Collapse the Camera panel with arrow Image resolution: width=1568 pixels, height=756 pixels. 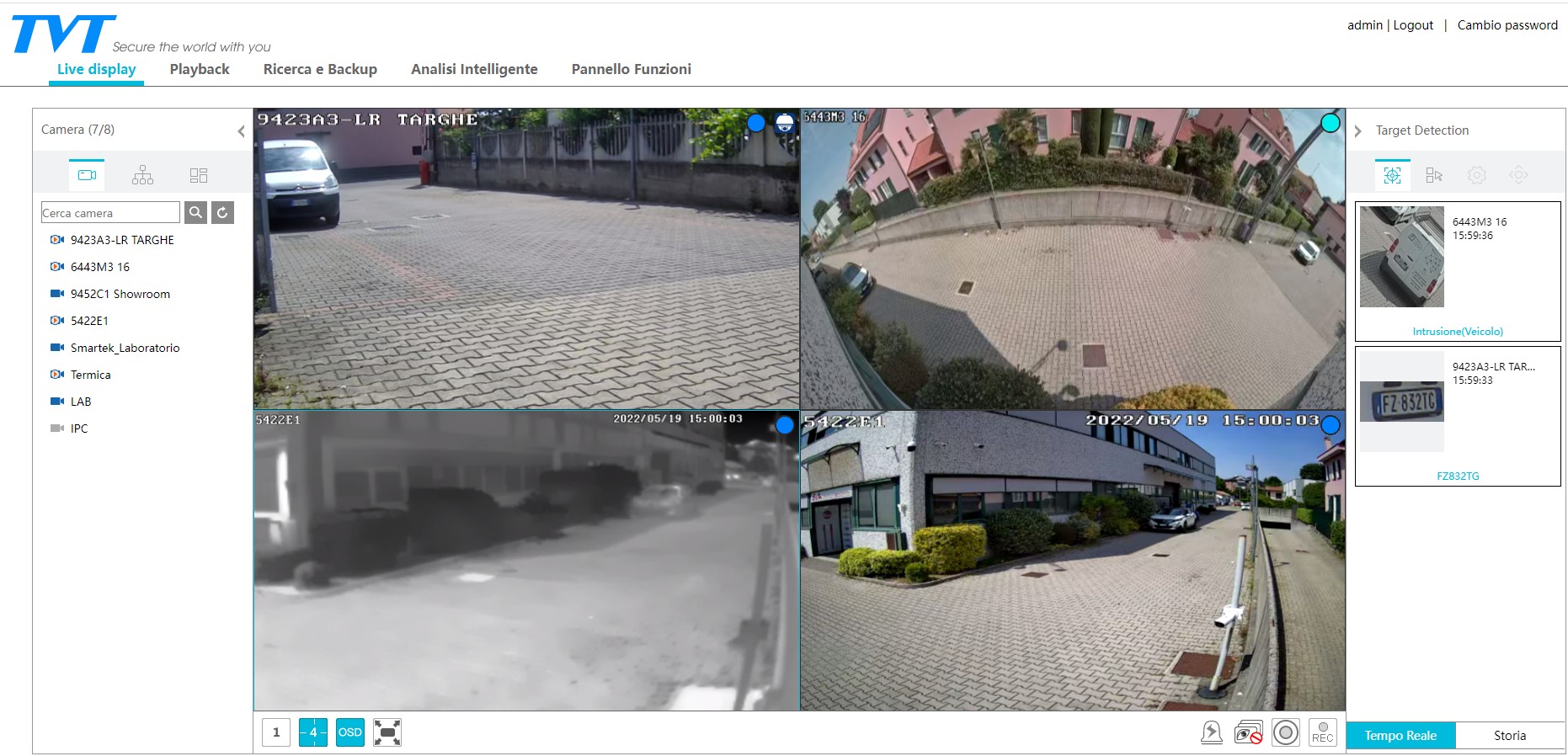click(x=241, y=131)
